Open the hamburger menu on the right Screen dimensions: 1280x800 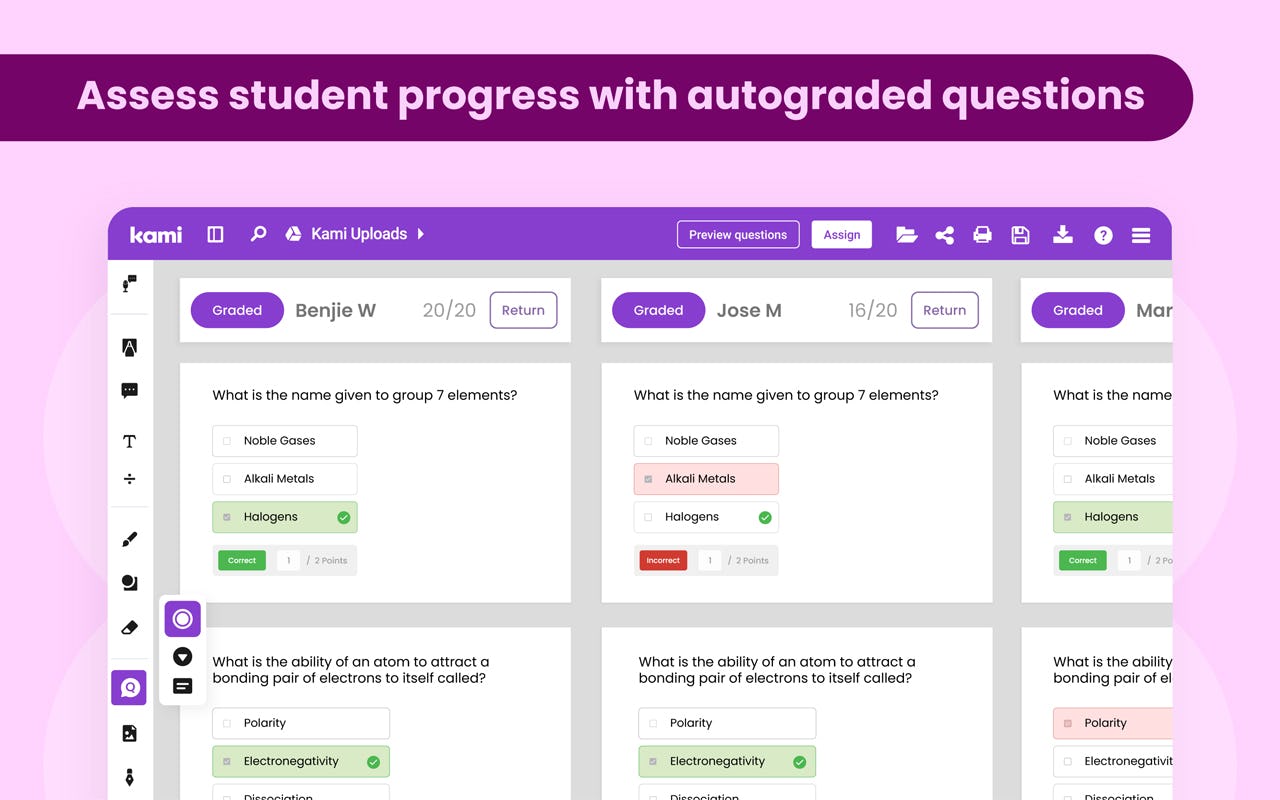(1140, 234)
